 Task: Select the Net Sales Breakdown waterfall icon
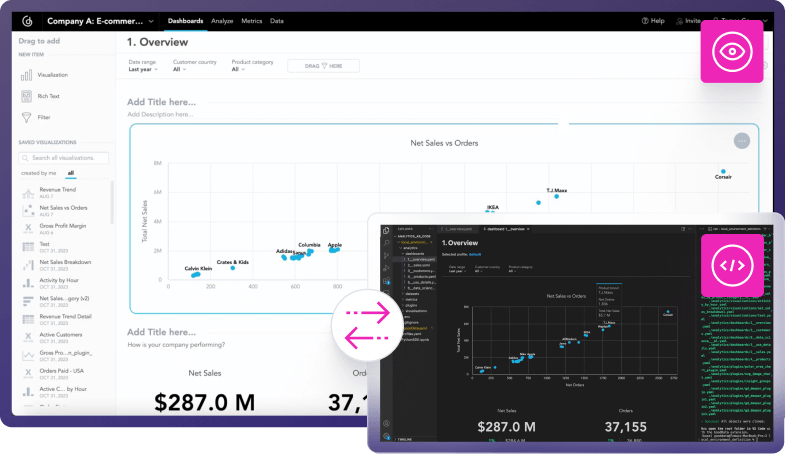click(x=28, y=265)
